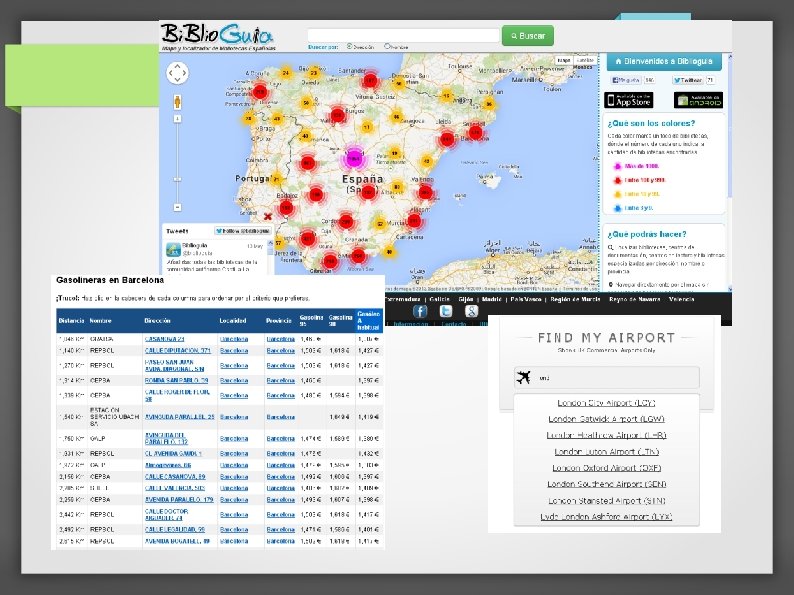
Task: Open the Facebook icon in footer
Action: (x=420, y=311)
